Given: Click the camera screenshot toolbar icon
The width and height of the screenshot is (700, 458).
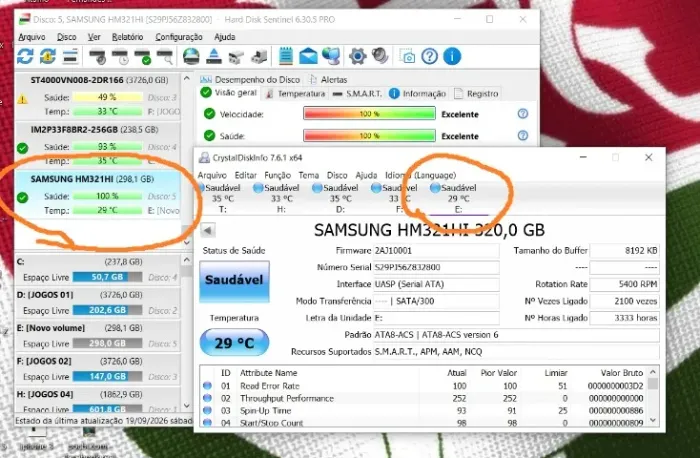Looking at the screenshot, I should click(x=407, y=57).
